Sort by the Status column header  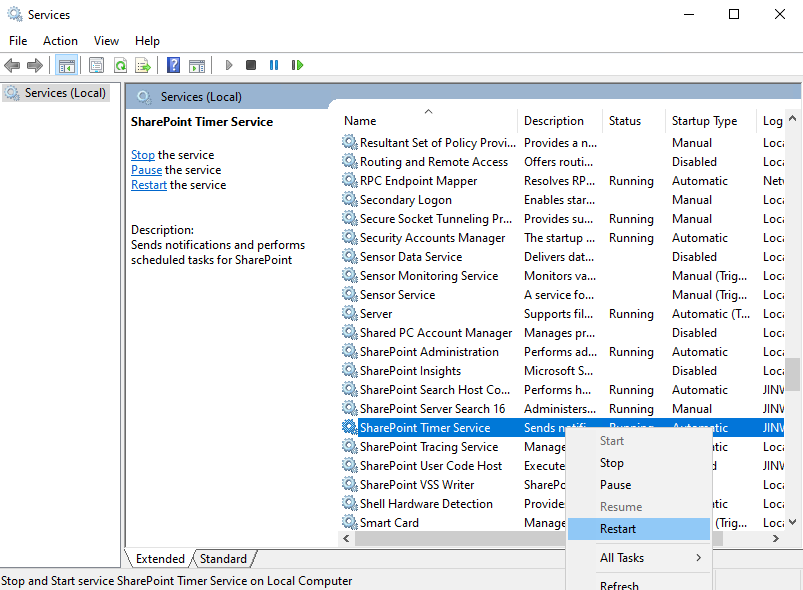click(634, 121)
